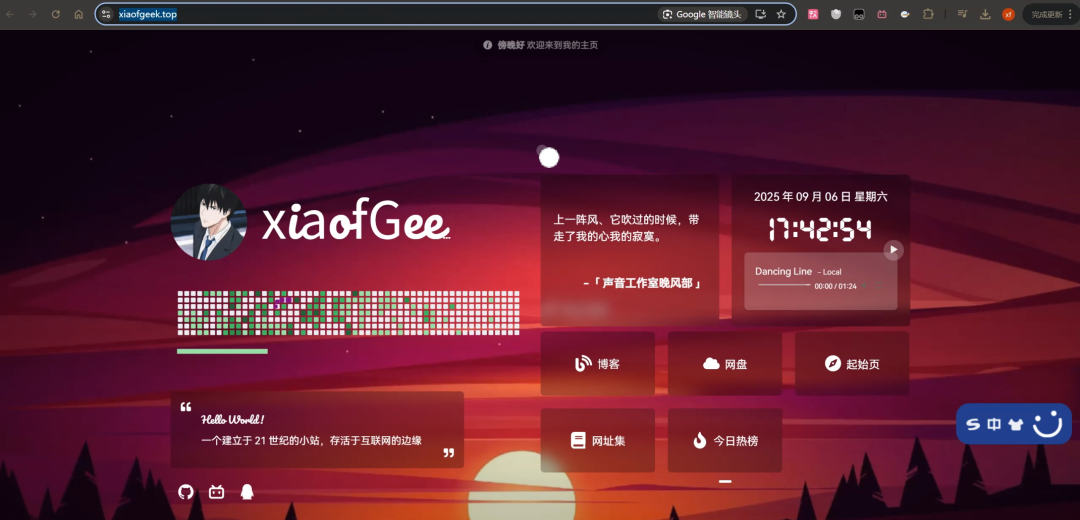Screen dimensions: 1080x520
Task: Open the blue-white bird extension icon
Action: click(x=905, y=14)
